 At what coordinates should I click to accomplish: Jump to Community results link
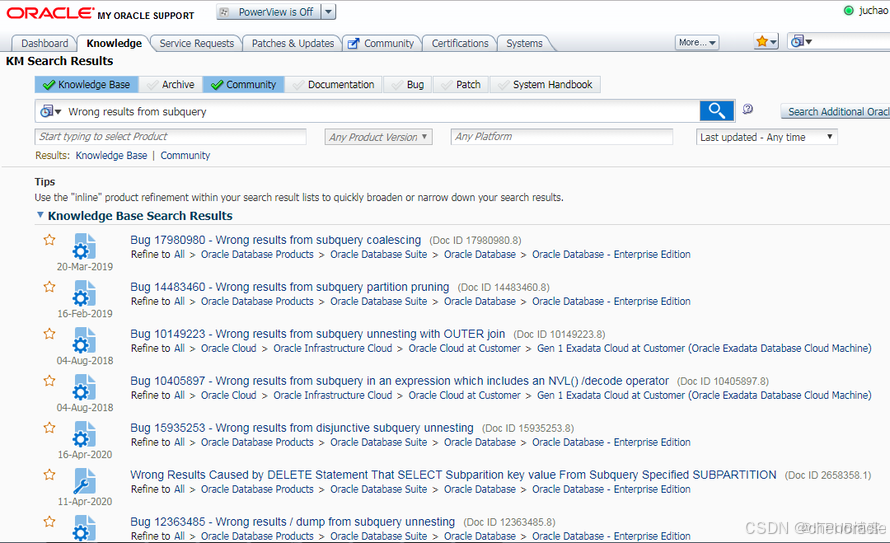[185, 155]
